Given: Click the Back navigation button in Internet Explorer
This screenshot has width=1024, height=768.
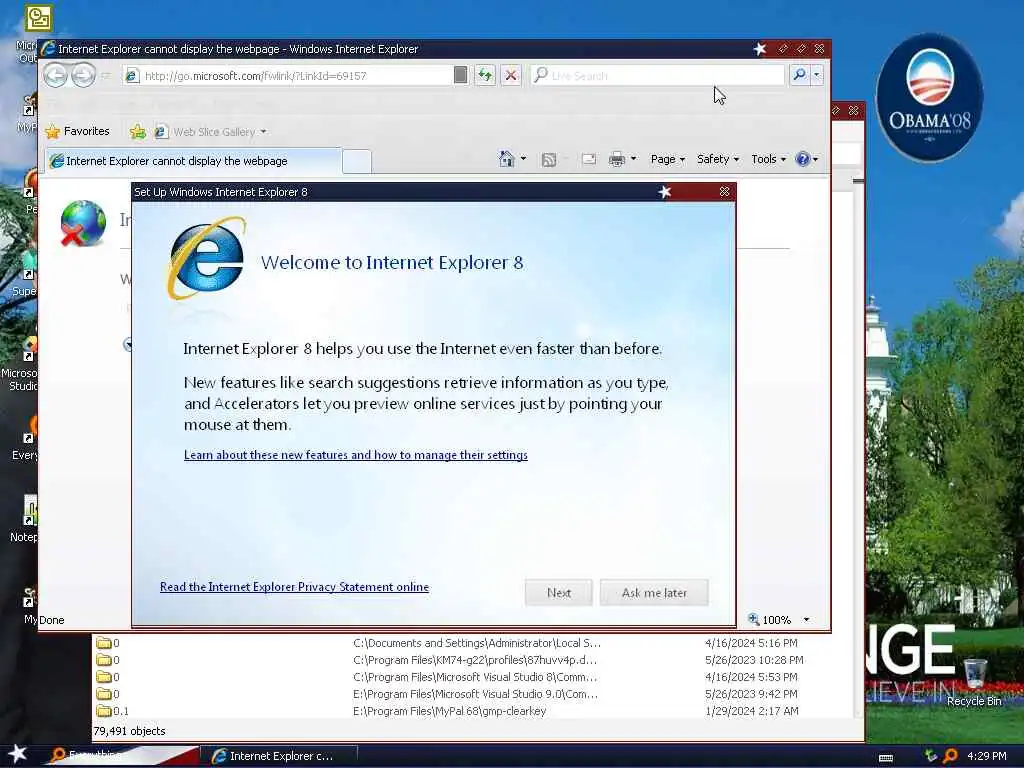Looking at the screenshot, I should 56,75.
